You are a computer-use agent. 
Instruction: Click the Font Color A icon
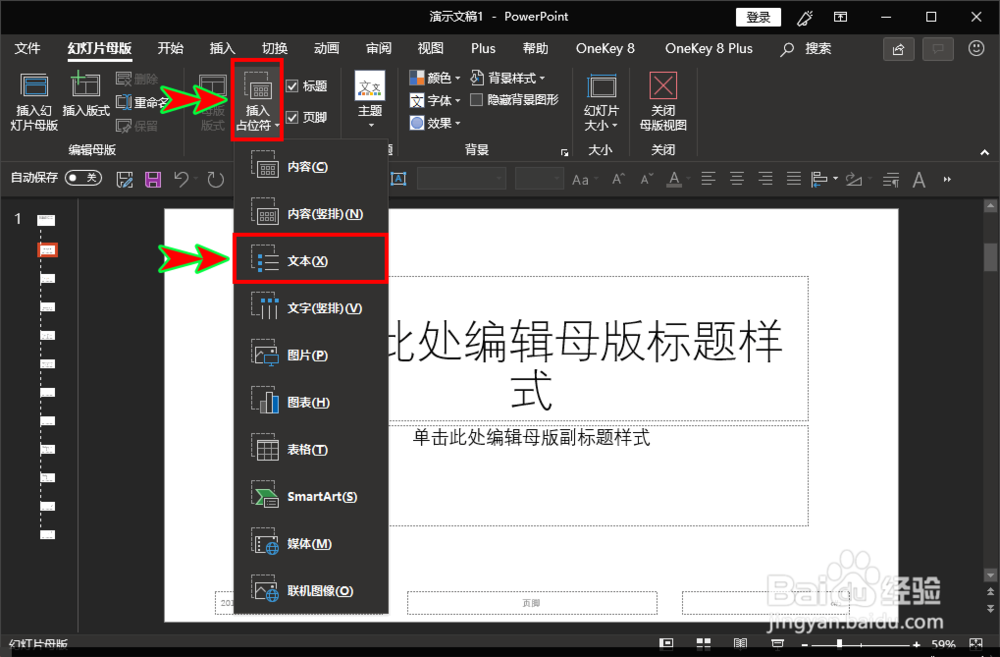coord(674,180)
